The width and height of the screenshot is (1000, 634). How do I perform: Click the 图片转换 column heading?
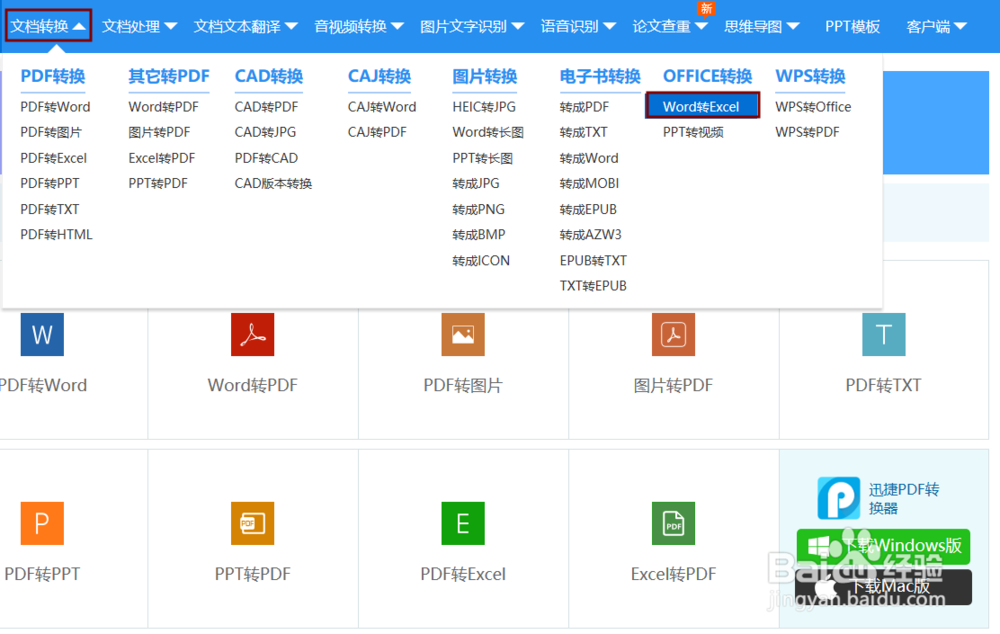click(485, 77)
